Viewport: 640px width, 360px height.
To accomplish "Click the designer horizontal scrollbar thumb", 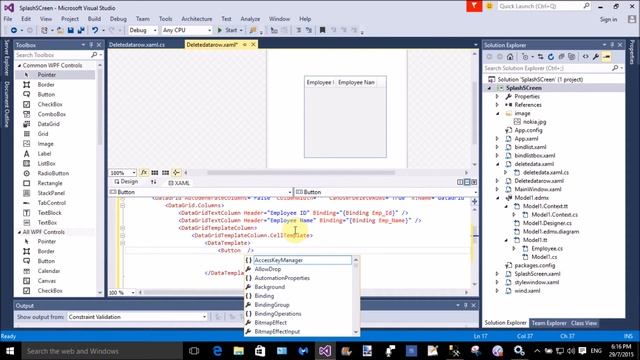I will coord(301,173).
